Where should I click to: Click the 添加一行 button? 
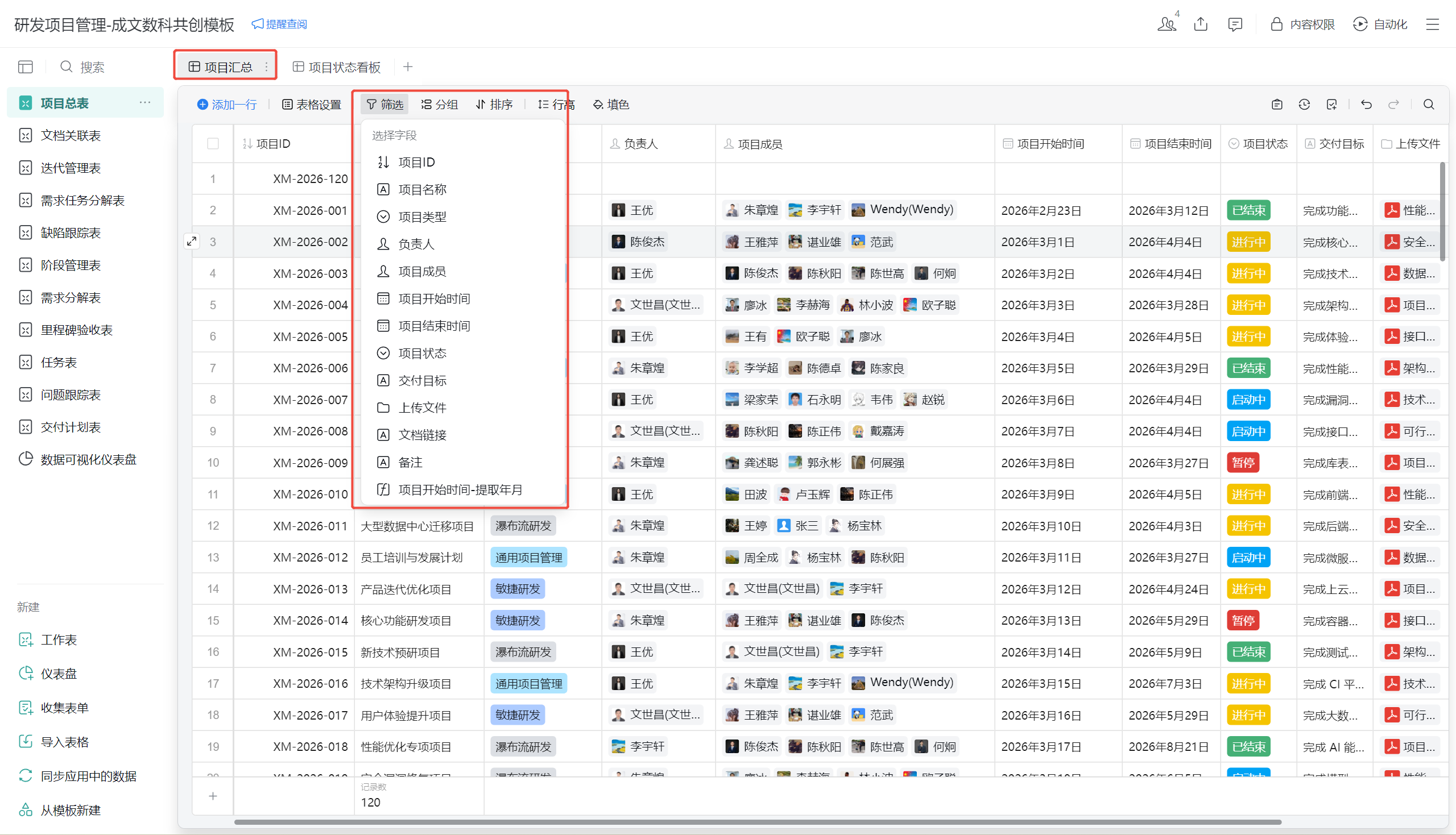coord(227,105)
